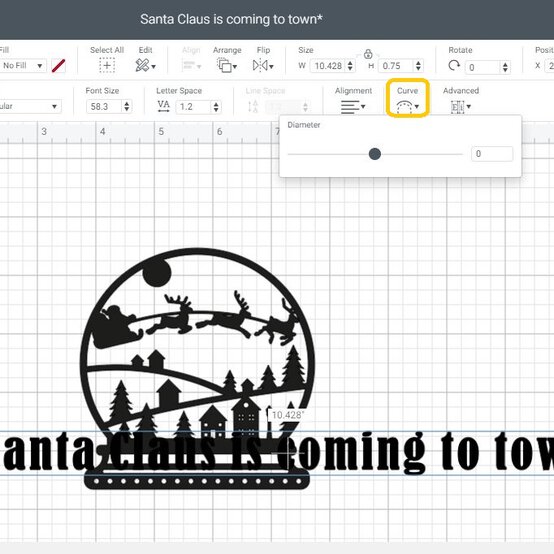554x554 pixels.
Task: Step the Height value arrows
Action: [x=418, y=66]
